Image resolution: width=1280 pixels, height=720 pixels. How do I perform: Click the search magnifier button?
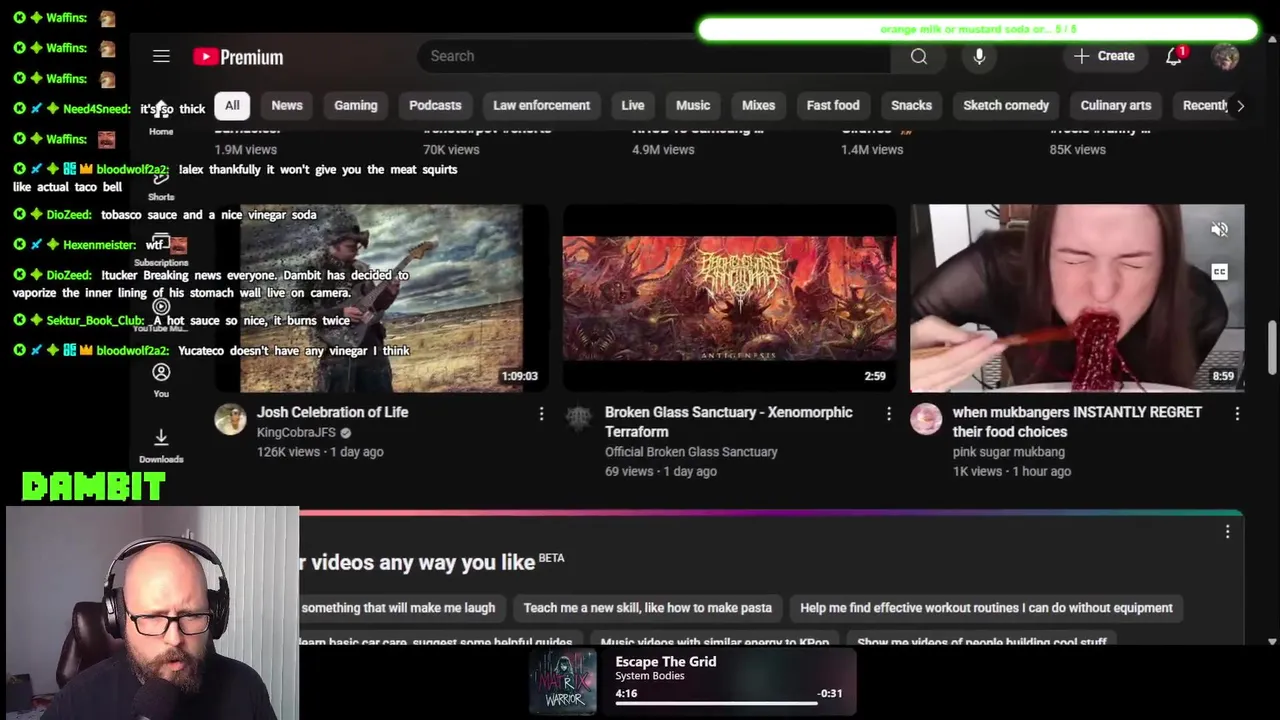coord(919,56)
